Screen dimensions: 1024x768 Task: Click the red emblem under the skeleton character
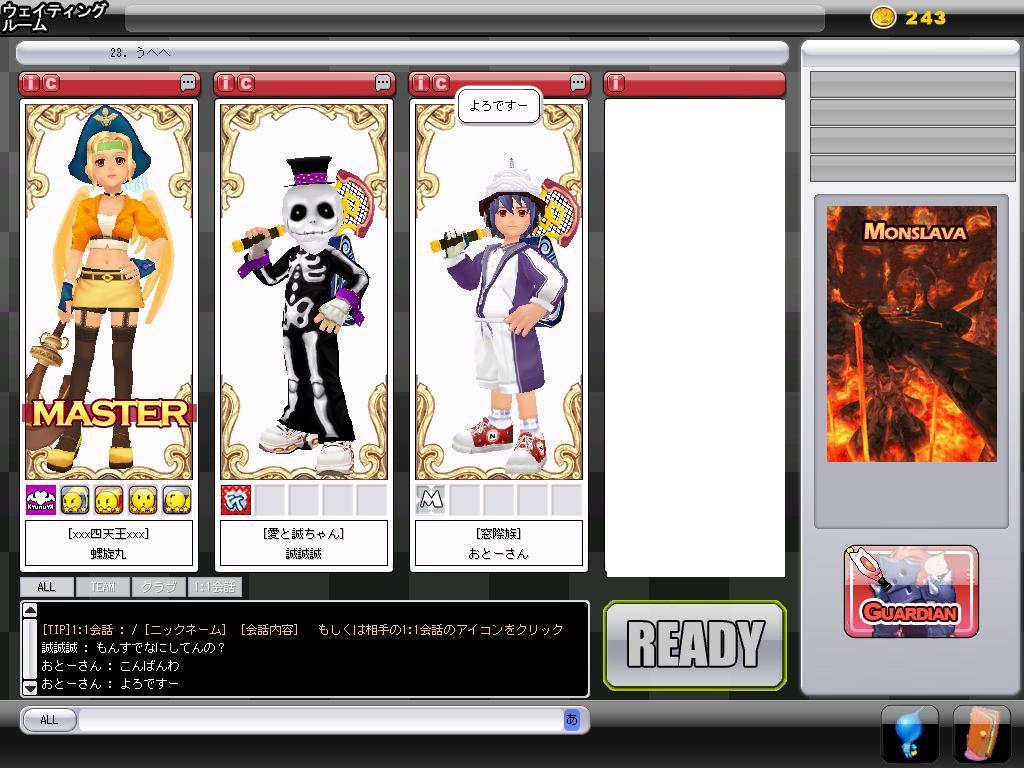tap(236, 500)
